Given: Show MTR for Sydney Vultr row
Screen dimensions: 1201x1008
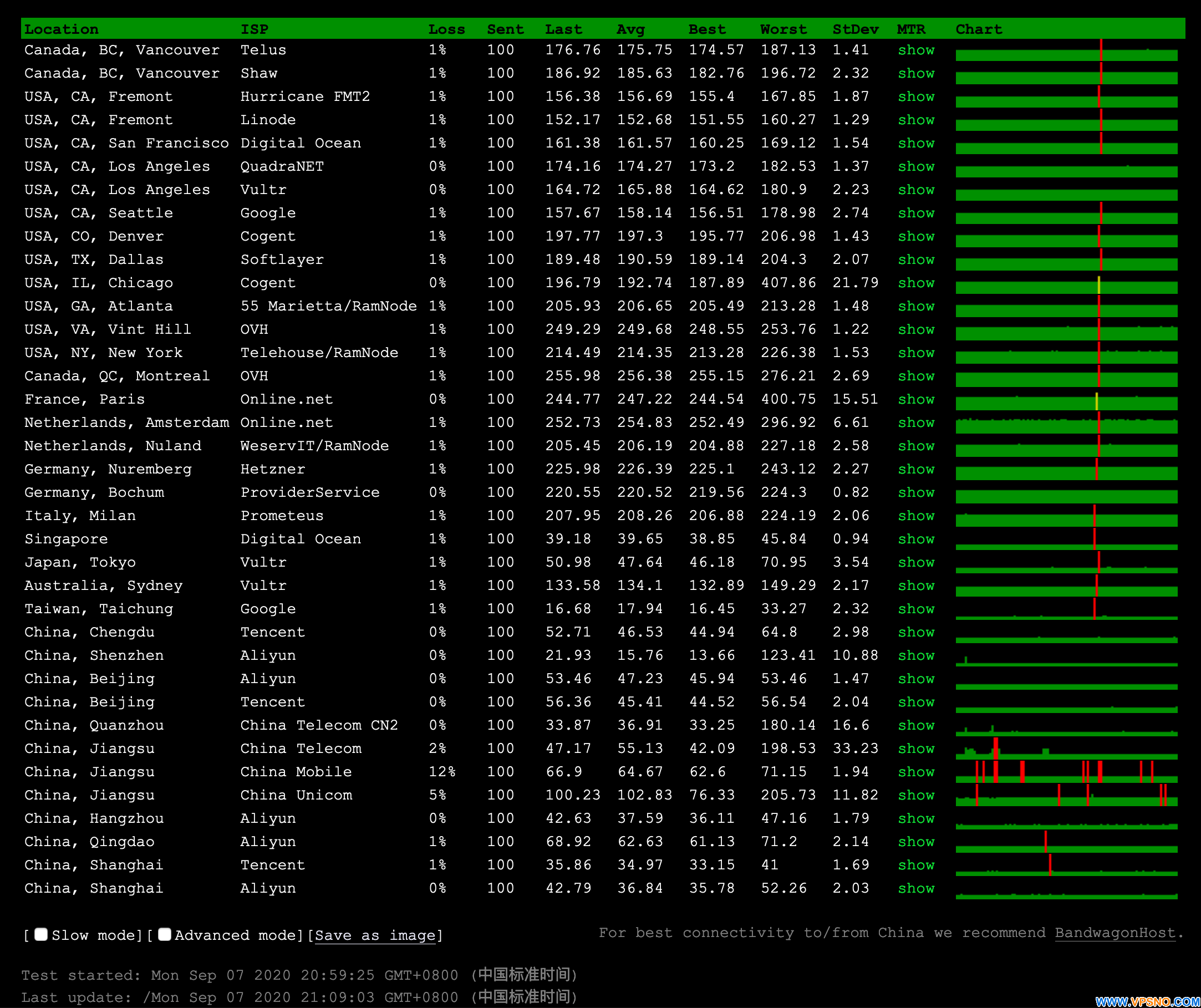Looking at the screenshot, I should (x=916, y=586).
